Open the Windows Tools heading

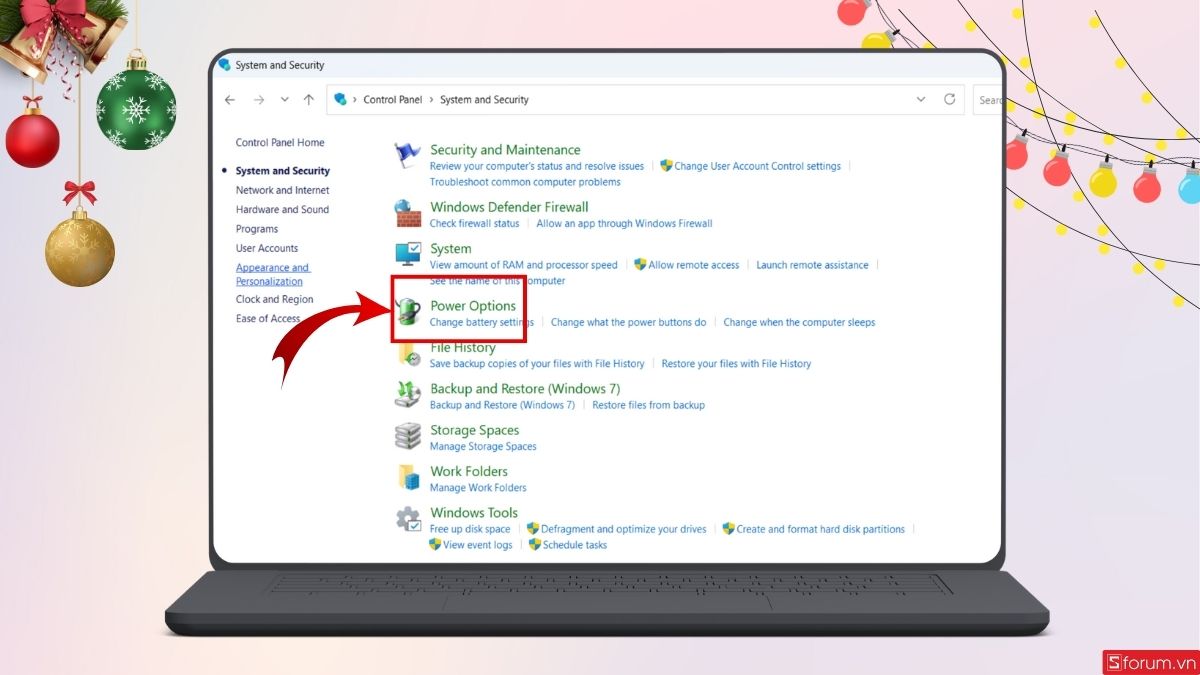click(474, 513)
